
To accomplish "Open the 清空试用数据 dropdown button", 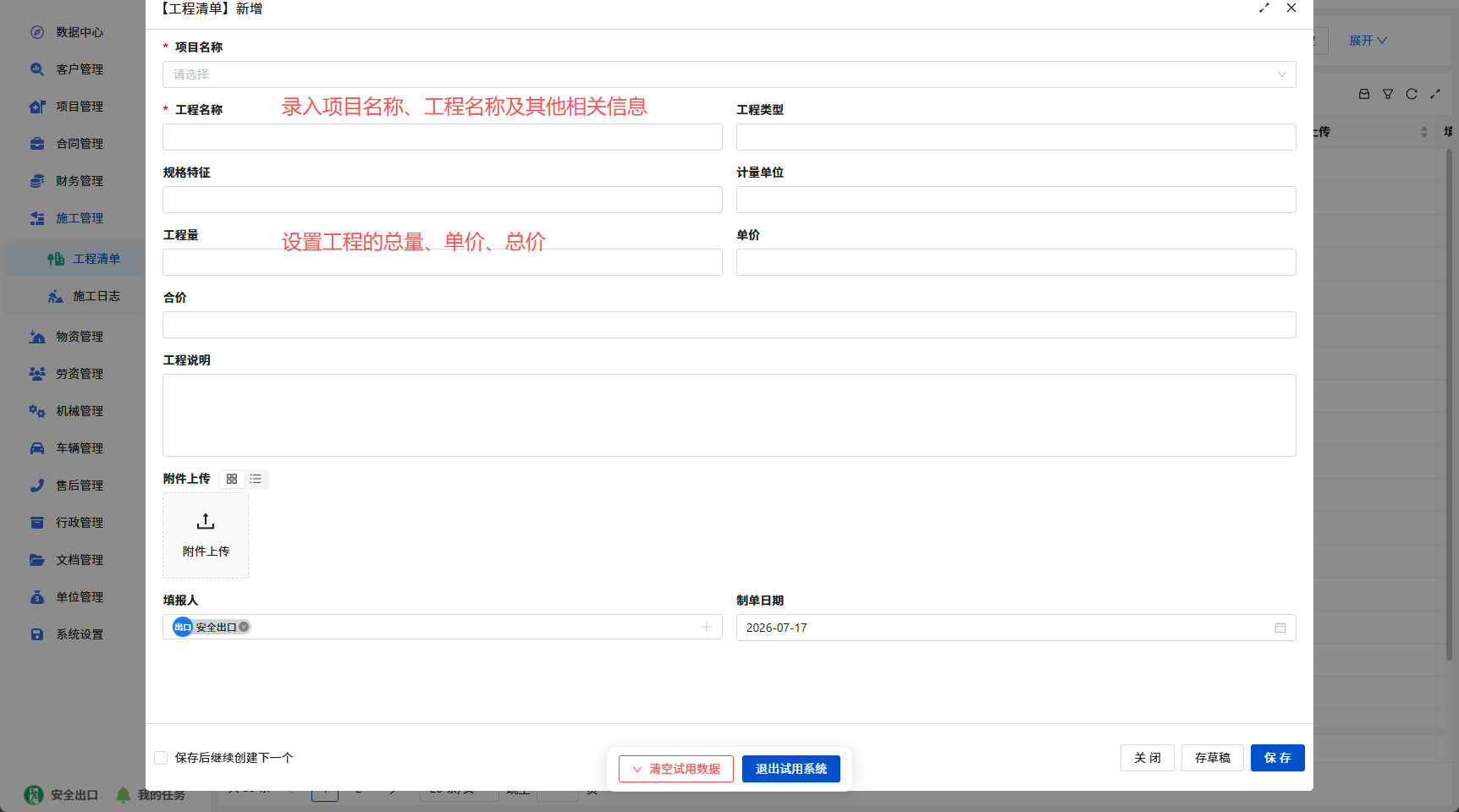I will click(676, 769).
